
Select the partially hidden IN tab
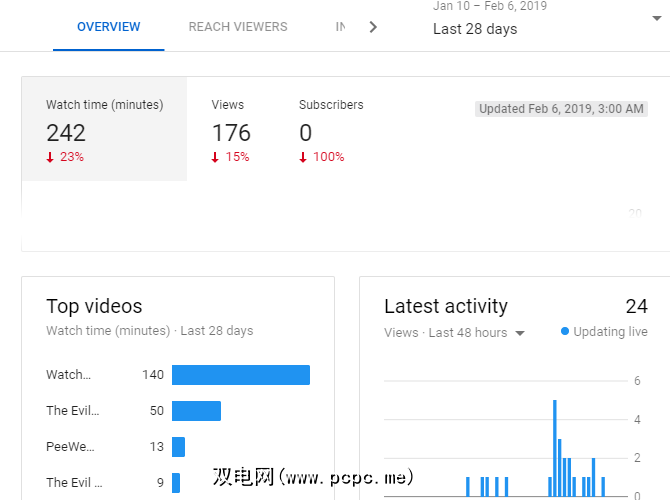(x=341, y=27)
